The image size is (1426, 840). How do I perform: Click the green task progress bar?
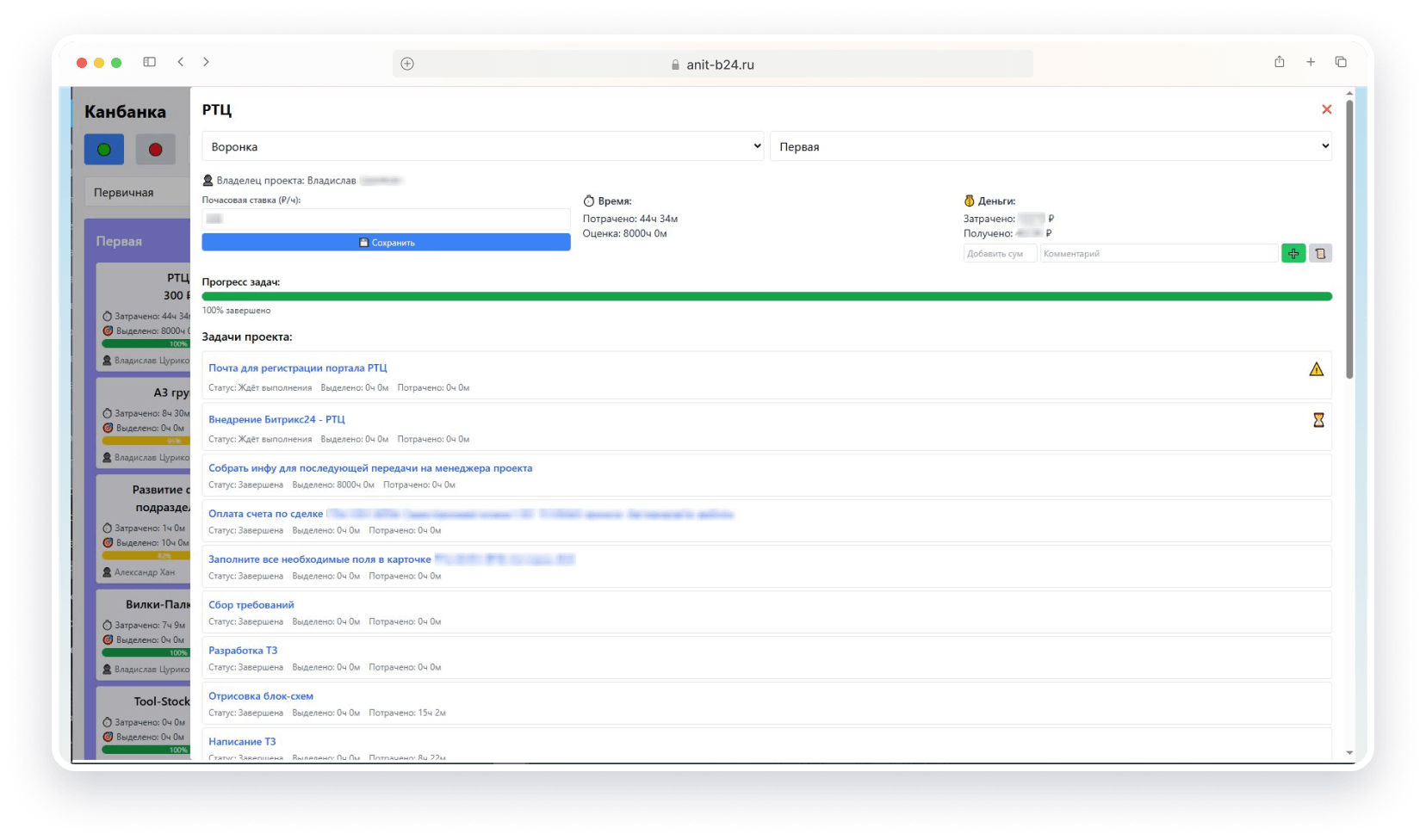[766, 296]
